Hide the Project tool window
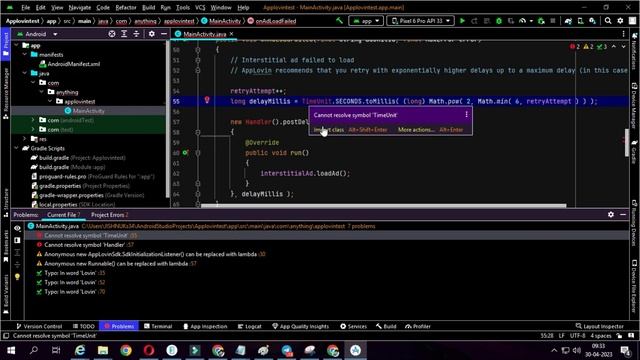 coord(163,34)
